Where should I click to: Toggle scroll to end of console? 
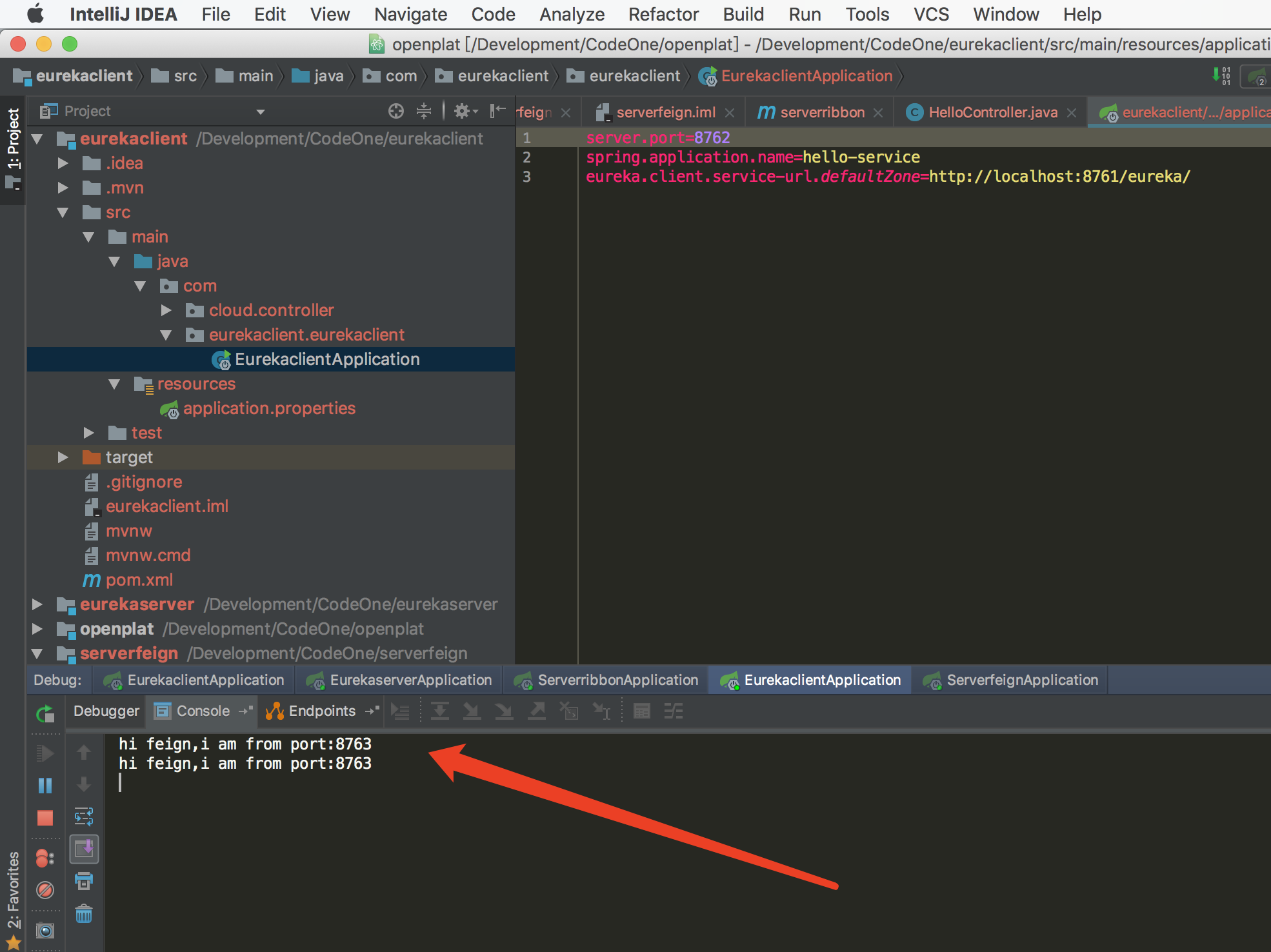coord(84,849)
